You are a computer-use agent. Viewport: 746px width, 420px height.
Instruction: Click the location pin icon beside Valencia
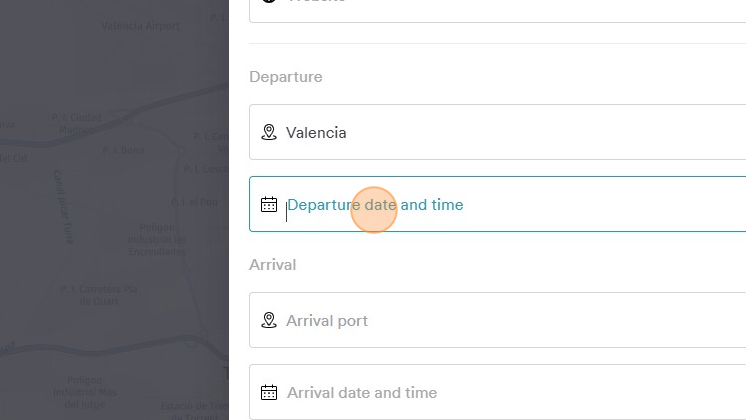pos(268,132)
